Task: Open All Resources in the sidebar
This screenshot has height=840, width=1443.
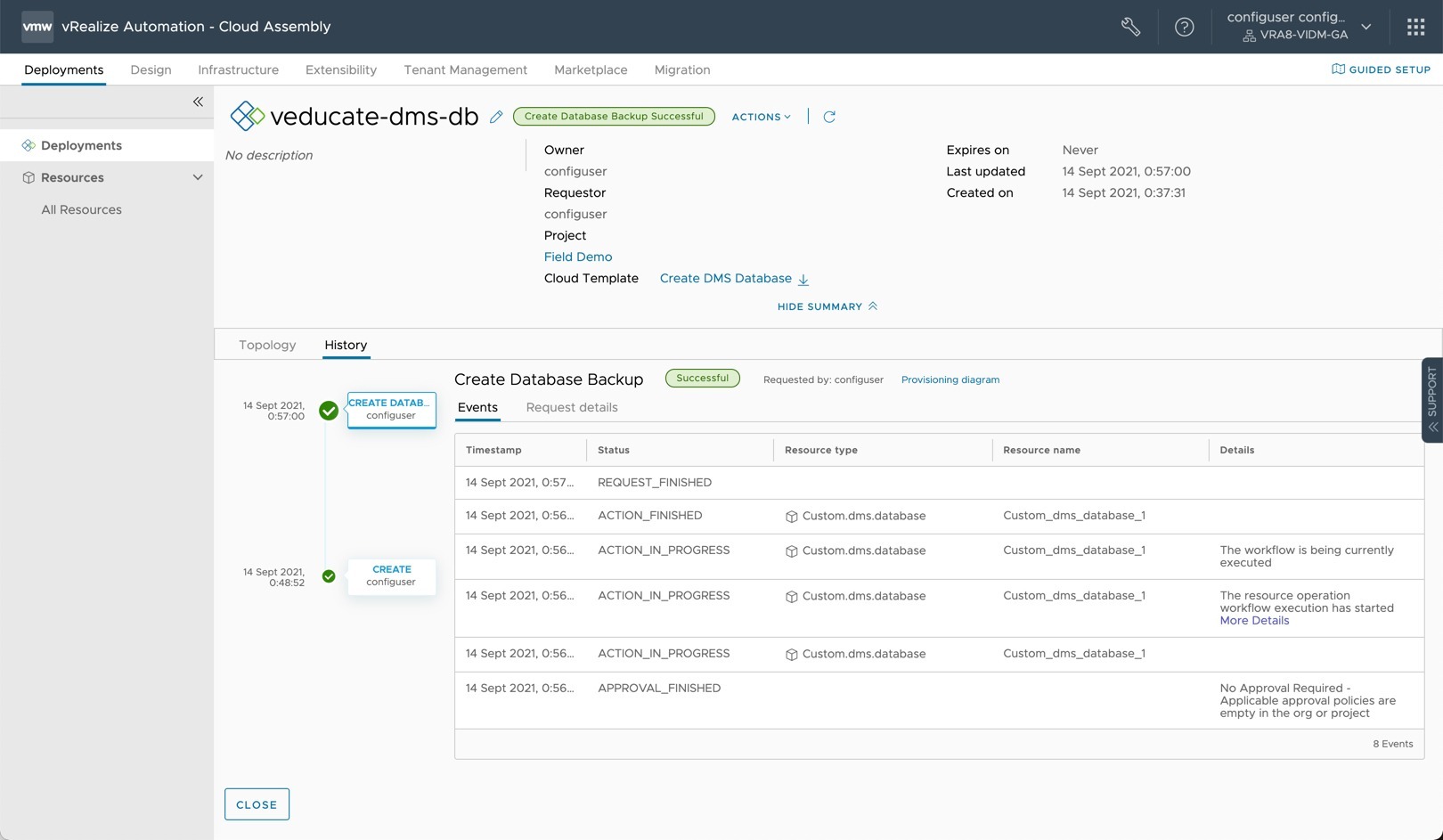Action: pyautogui.click(x=81, y=209)
